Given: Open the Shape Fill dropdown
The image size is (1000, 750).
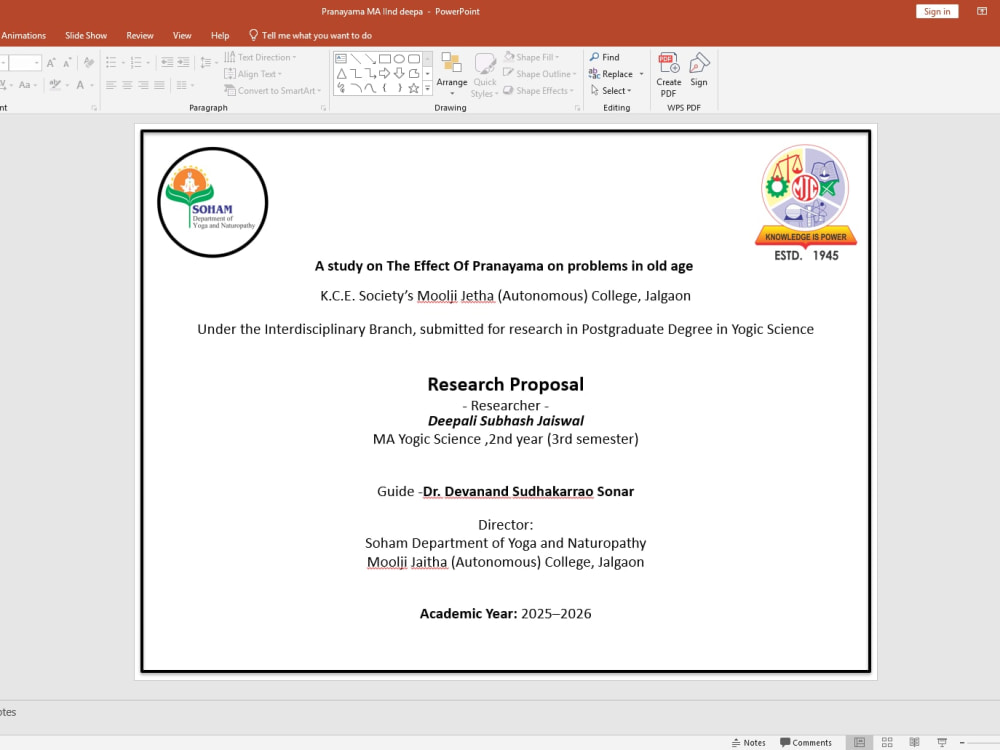Looking at the screenshot, I should tap(531, 57).
